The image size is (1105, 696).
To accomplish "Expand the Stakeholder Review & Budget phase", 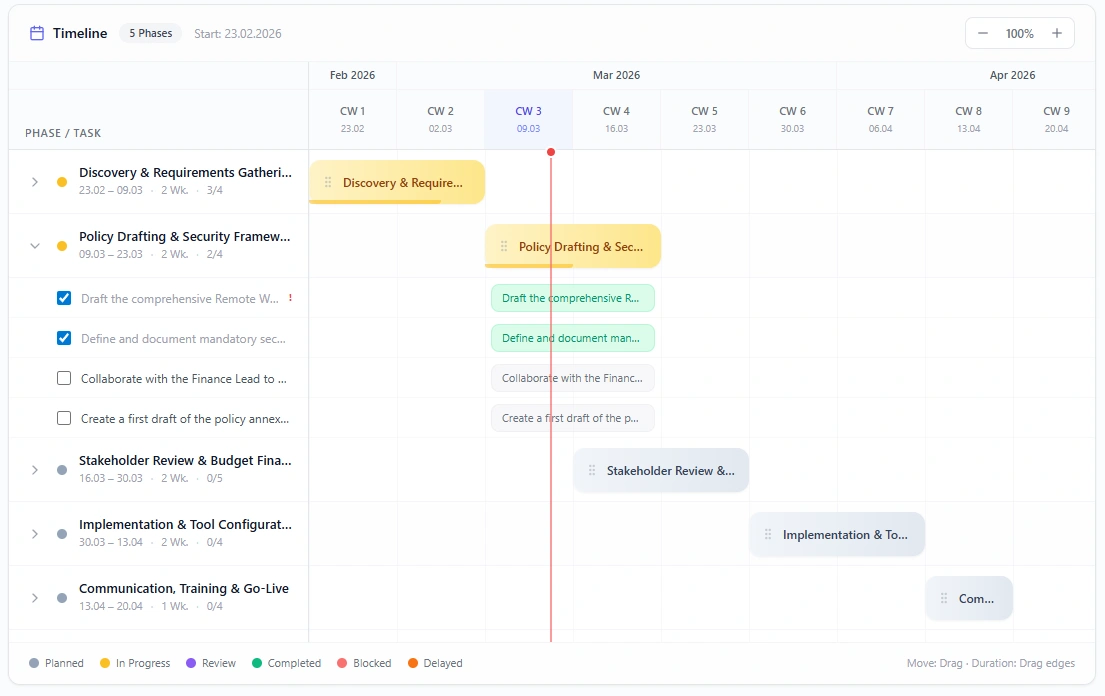I will coord(35,469).
